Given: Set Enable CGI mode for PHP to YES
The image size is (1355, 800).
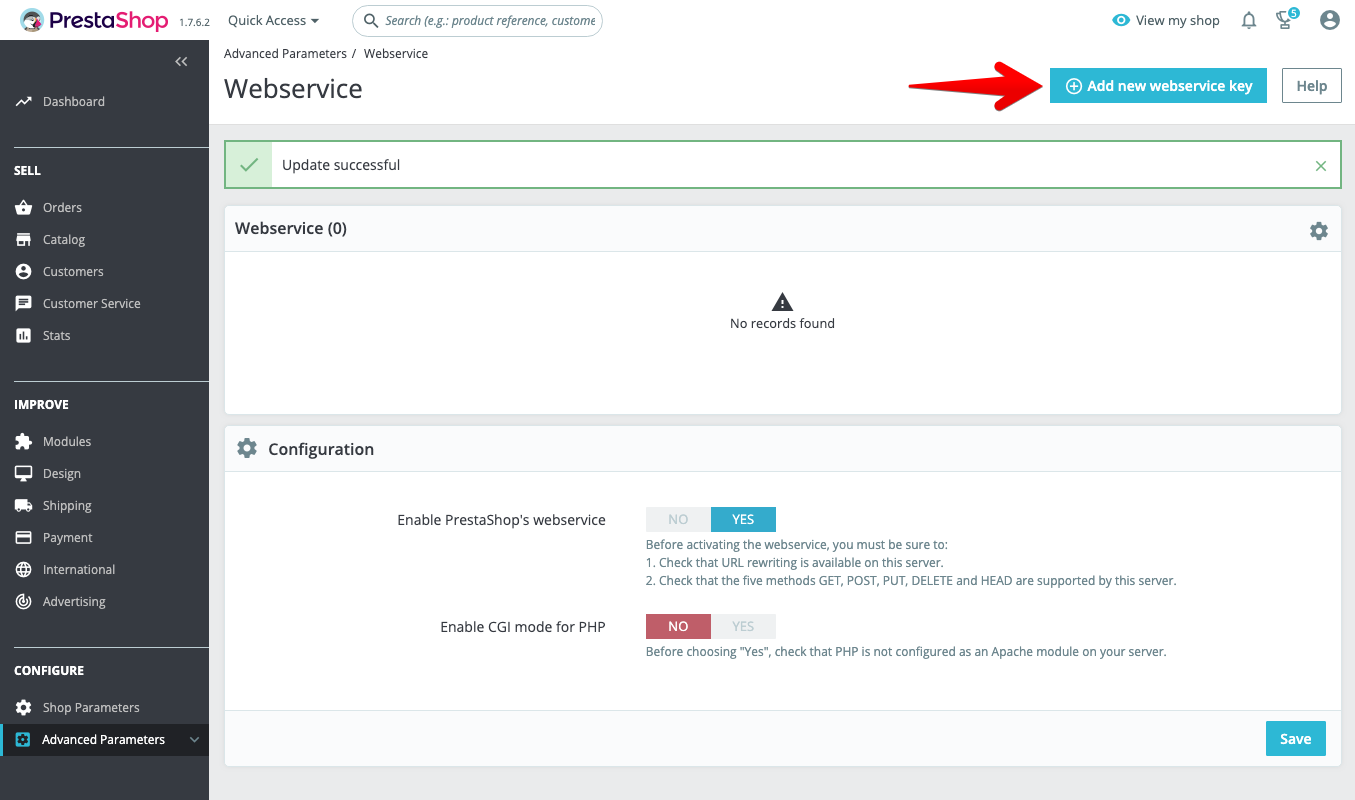Looking at the screenshot, I should tap(743, 626).
